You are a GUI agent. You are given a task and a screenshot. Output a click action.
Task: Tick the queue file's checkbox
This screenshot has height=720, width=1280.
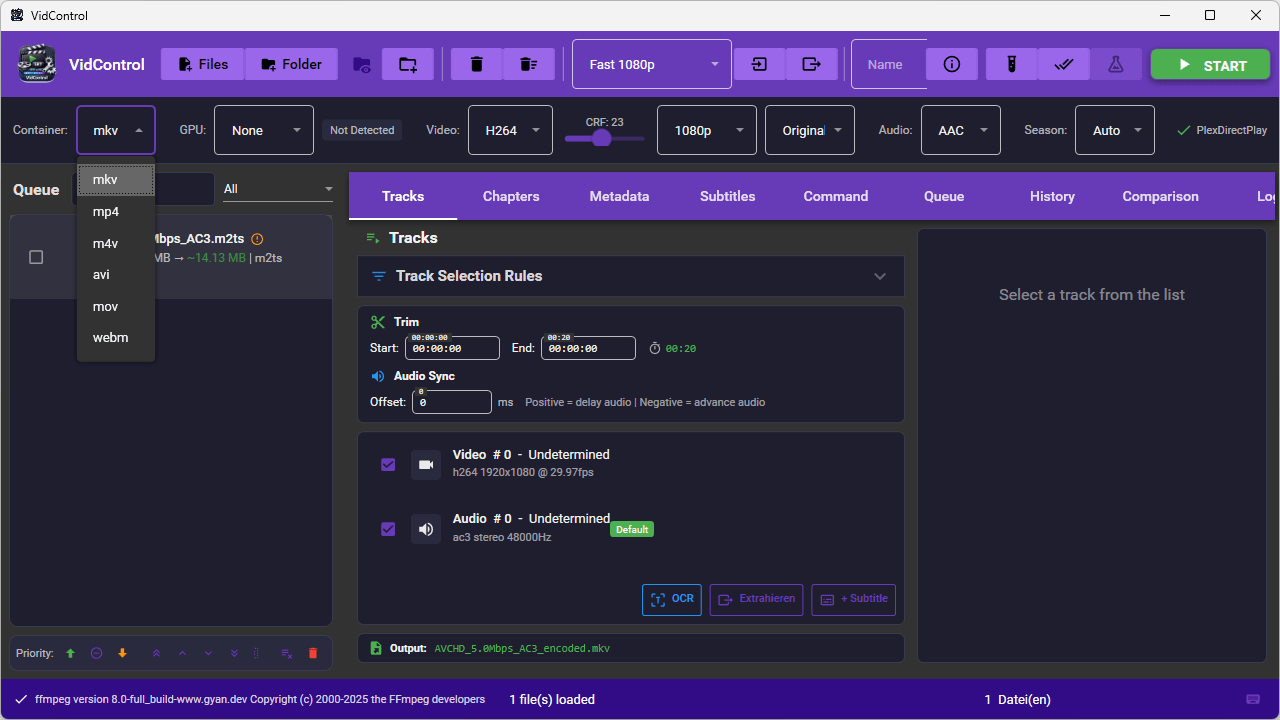tap(36, 257)
